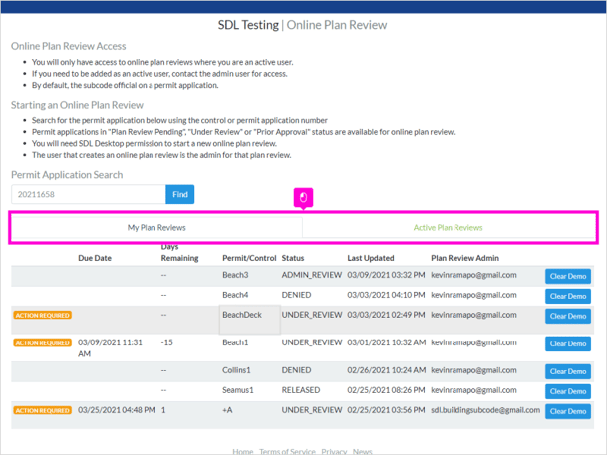Clear Demo for the Beach3 row
This screenshot has height=455, width=607.
(x=568, y=276)
